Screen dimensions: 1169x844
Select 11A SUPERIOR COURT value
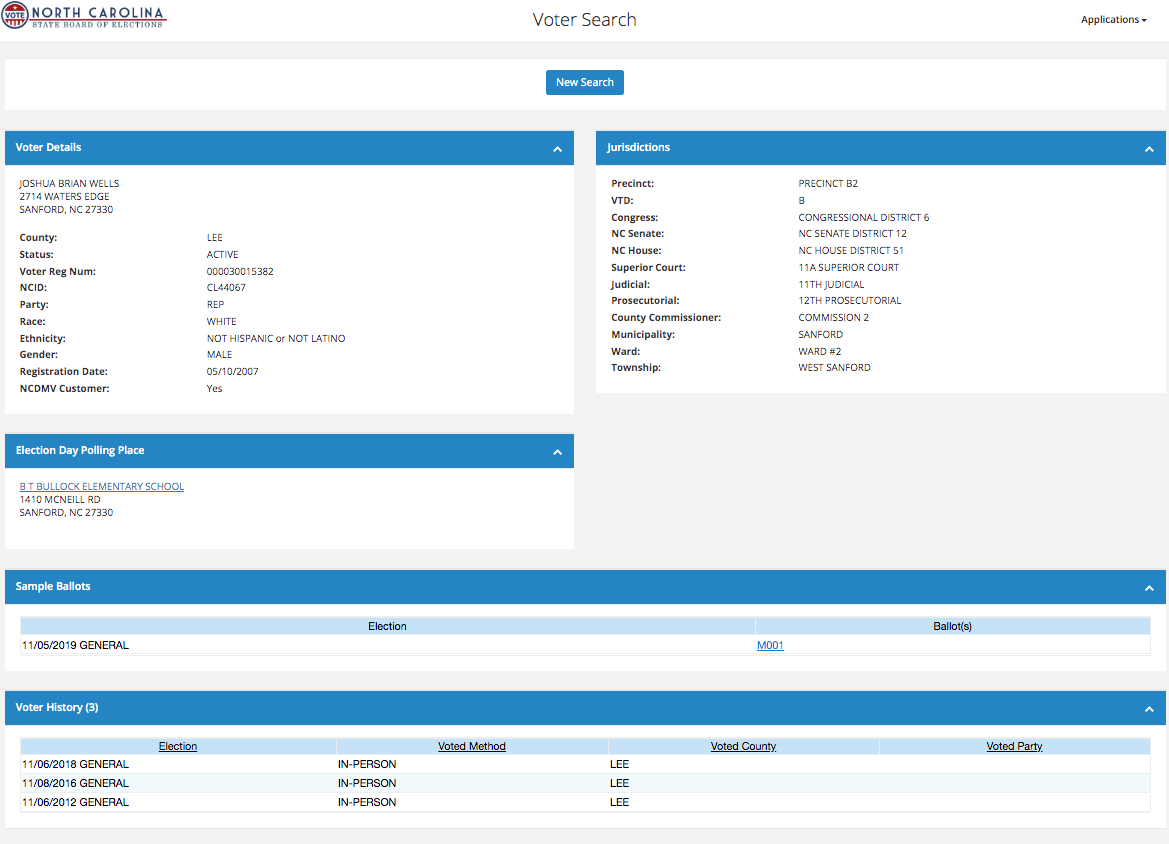tap(848, 268)
